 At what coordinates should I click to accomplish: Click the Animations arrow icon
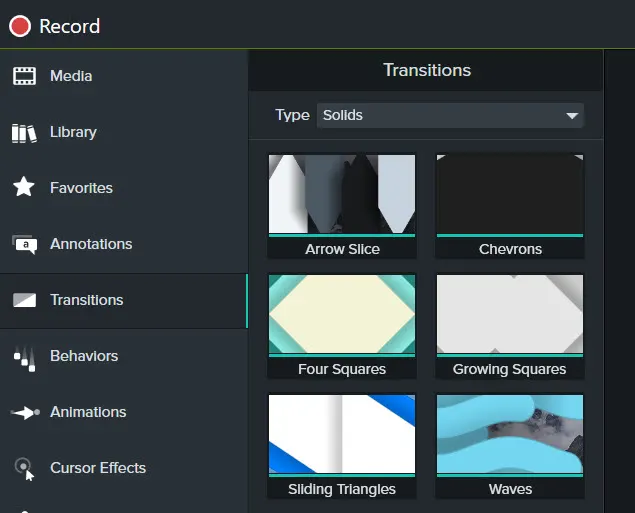24,412
